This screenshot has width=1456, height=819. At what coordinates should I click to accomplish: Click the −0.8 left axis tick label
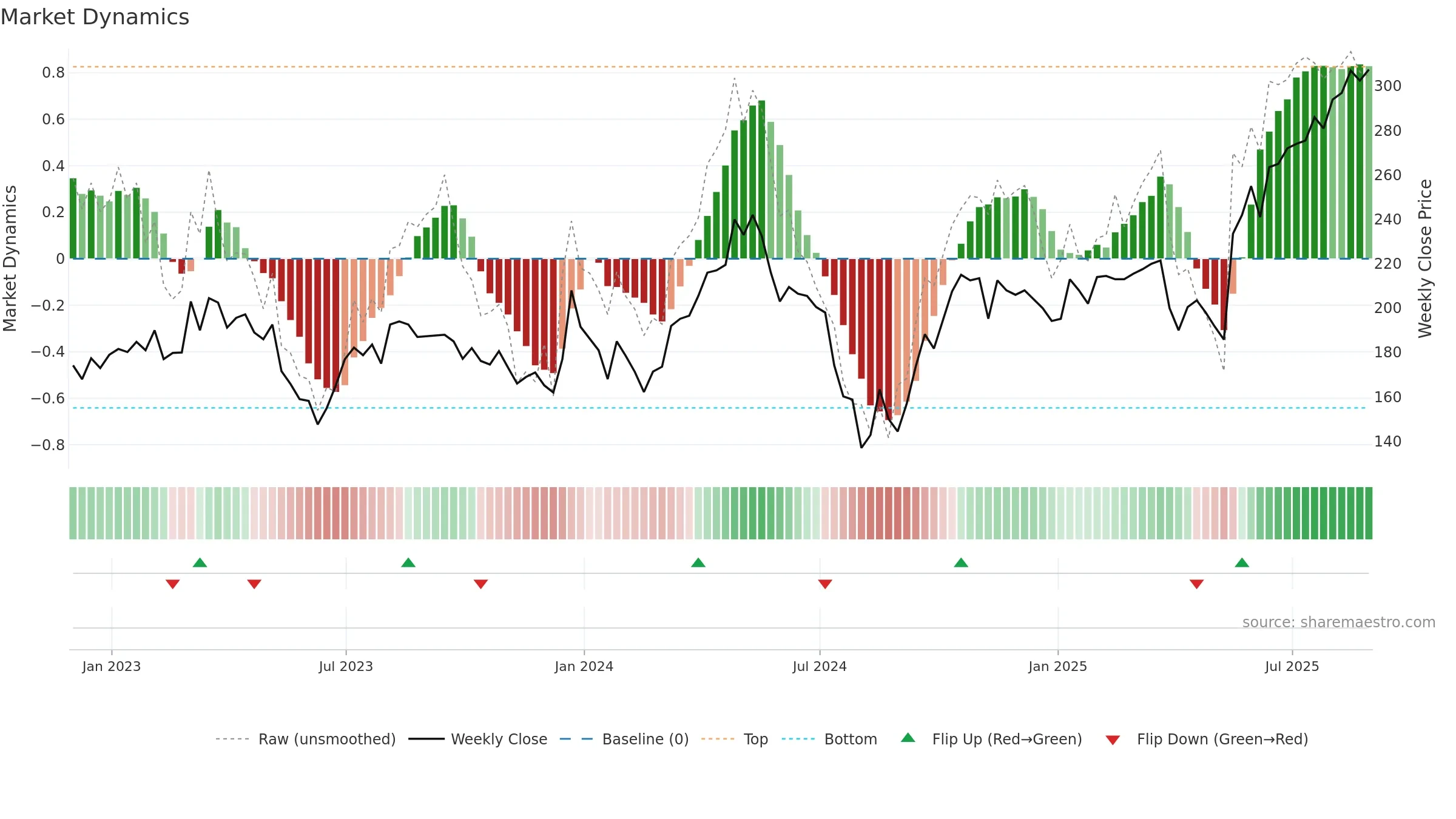pyautogui.click(x=48, y=445)
